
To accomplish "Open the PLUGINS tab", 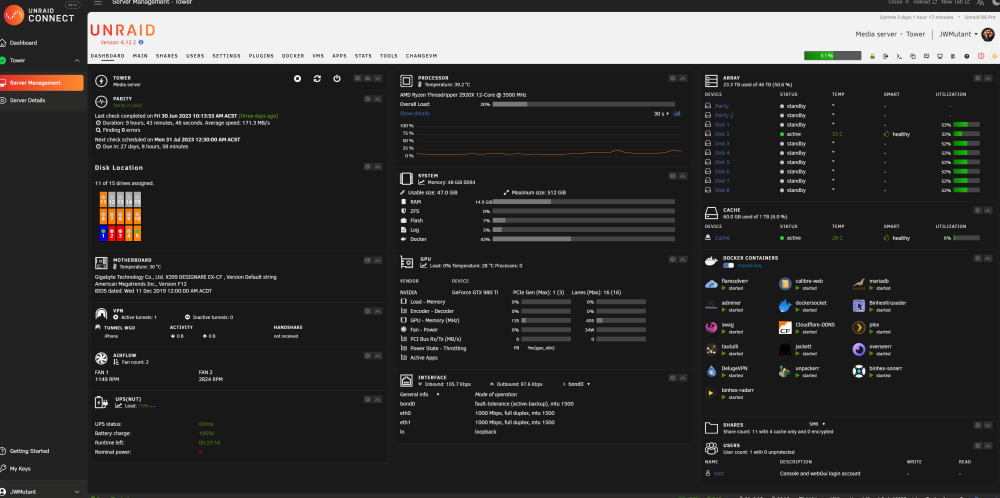I will [261, 56].
